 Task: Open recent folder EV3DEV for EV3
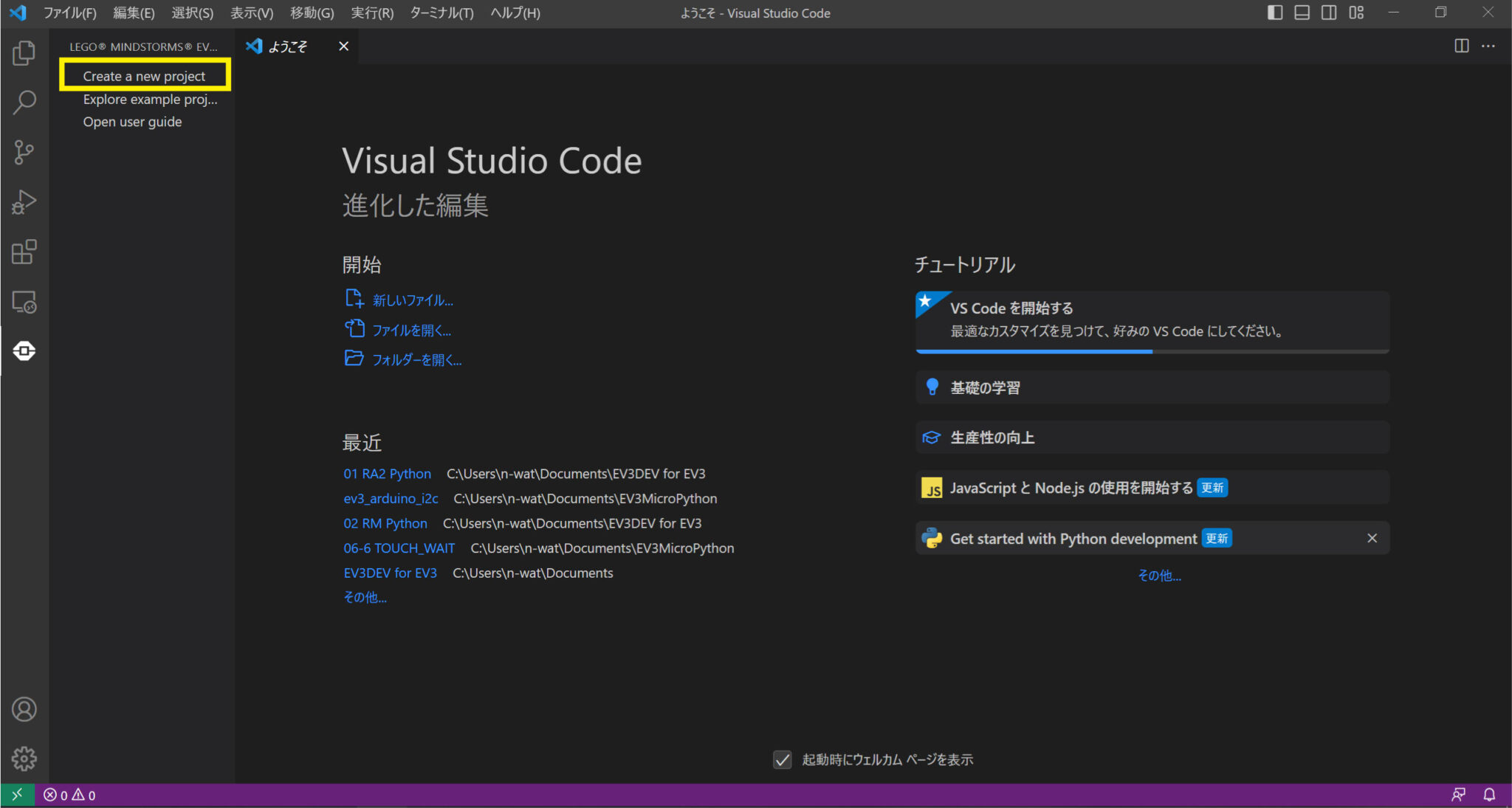(x=390, y=573)
